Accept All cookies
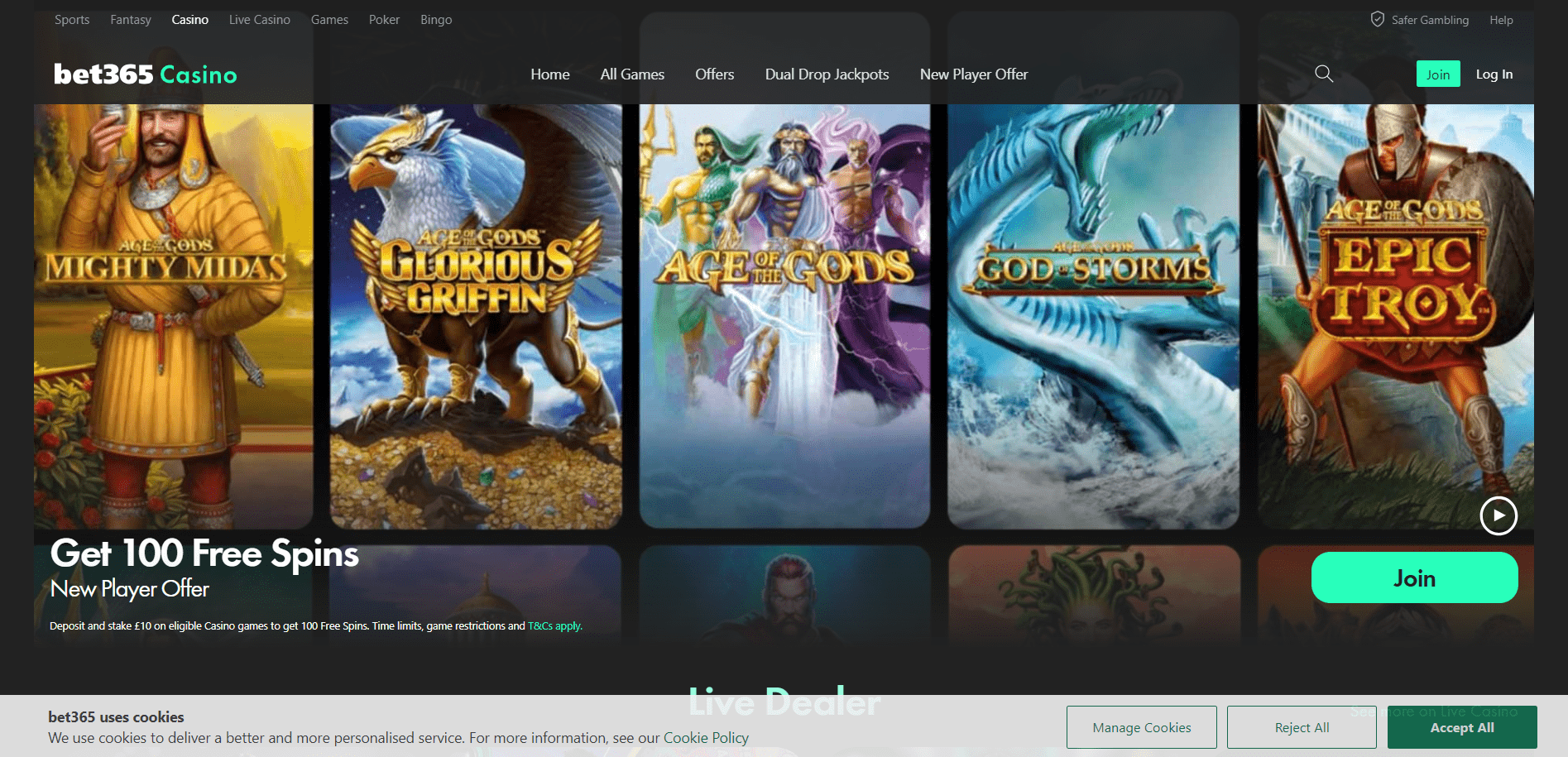The image size is (1568, 757). click(1462, 727)
